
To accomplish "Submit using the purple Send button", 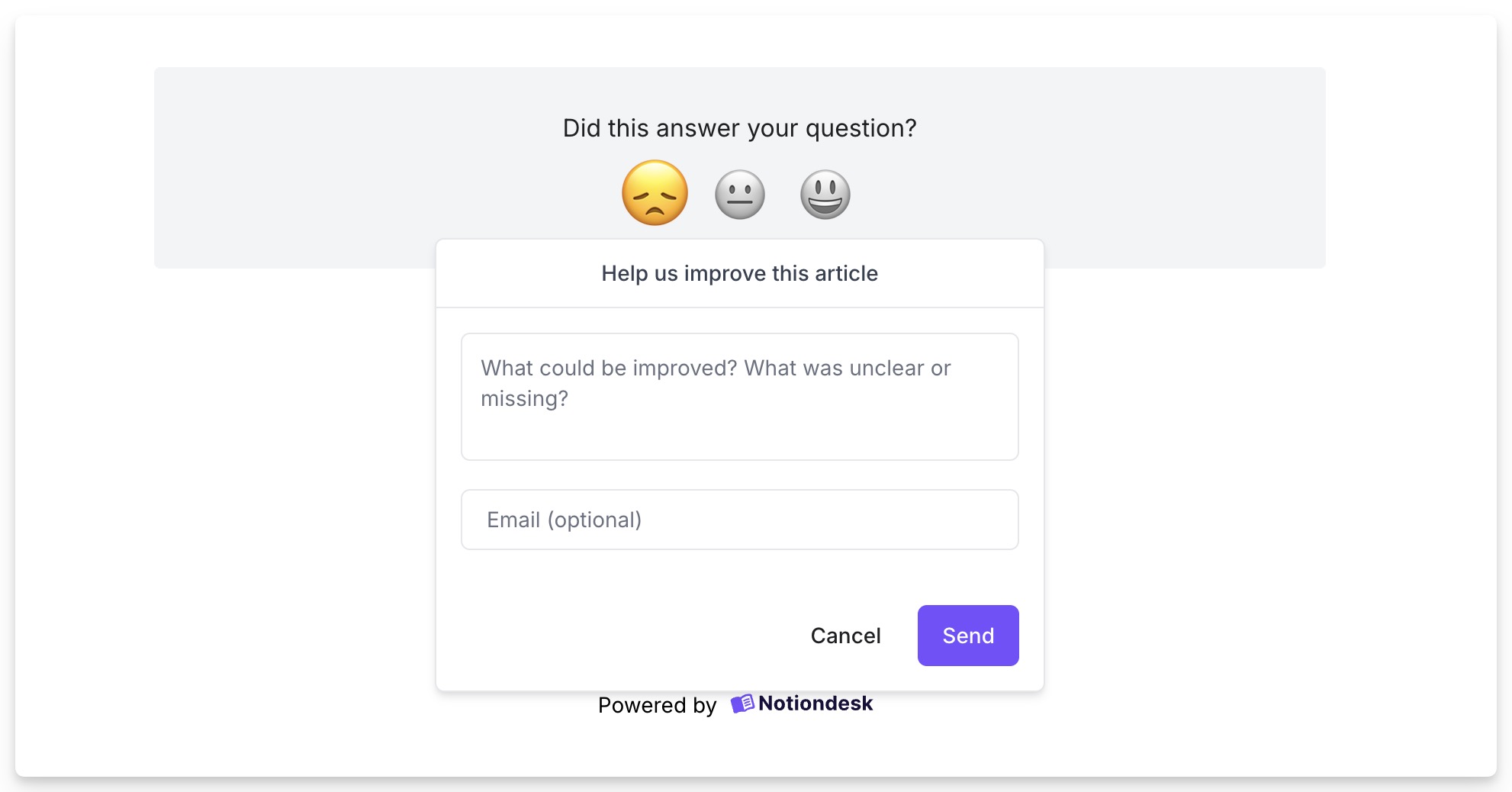I will point(968,636).
